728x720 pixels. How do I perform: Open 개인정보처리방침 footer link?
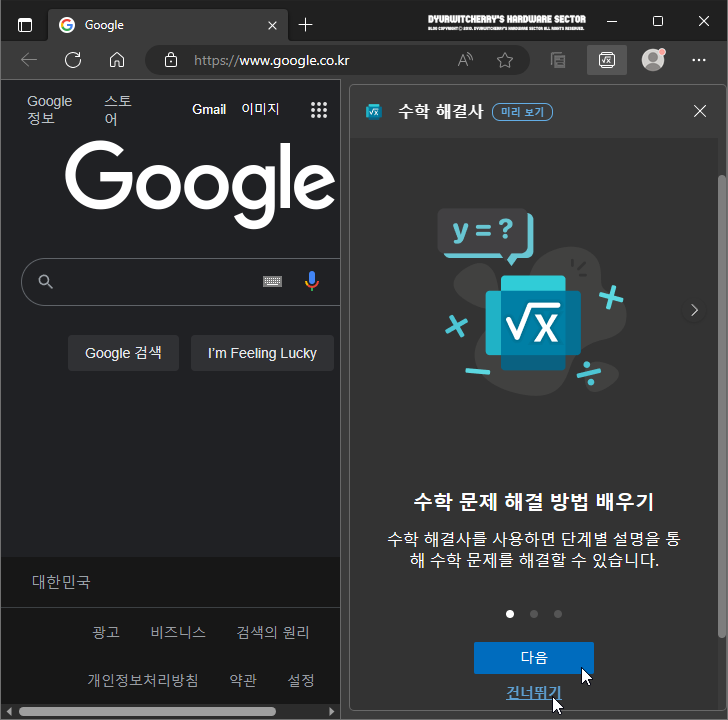click(x=143, y=680)
